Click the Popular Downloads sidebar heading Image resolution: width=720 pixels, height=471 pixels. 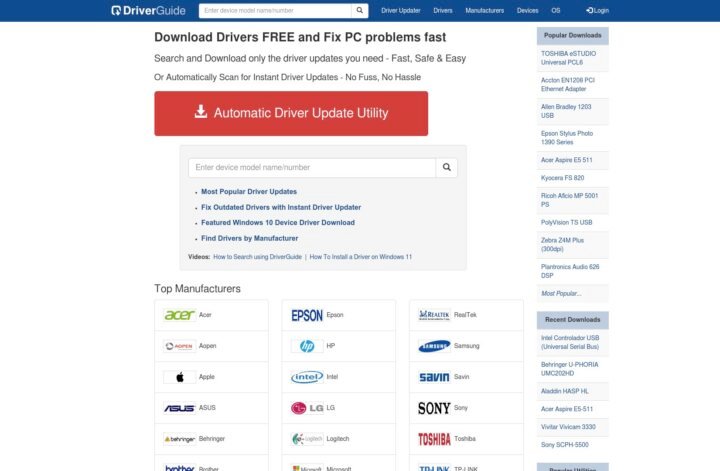point(573,36)
